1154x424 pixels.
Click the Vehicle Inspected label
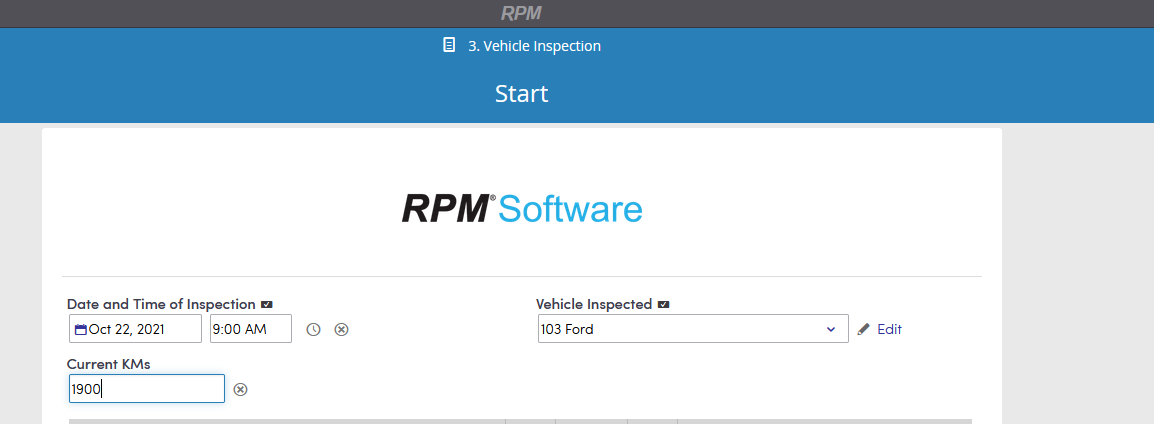coord(594,304)
